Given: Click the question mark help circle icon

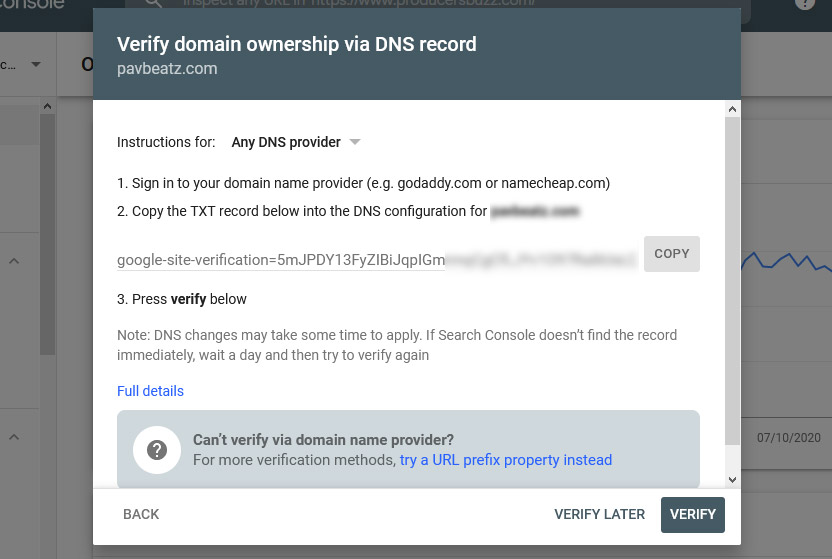Looking at the screenshot, I should point(157,450).
